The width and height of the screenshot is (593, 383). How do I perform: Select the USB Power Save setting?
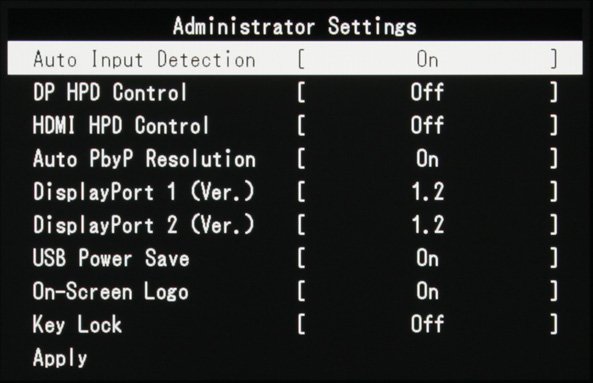pos(111,258)
